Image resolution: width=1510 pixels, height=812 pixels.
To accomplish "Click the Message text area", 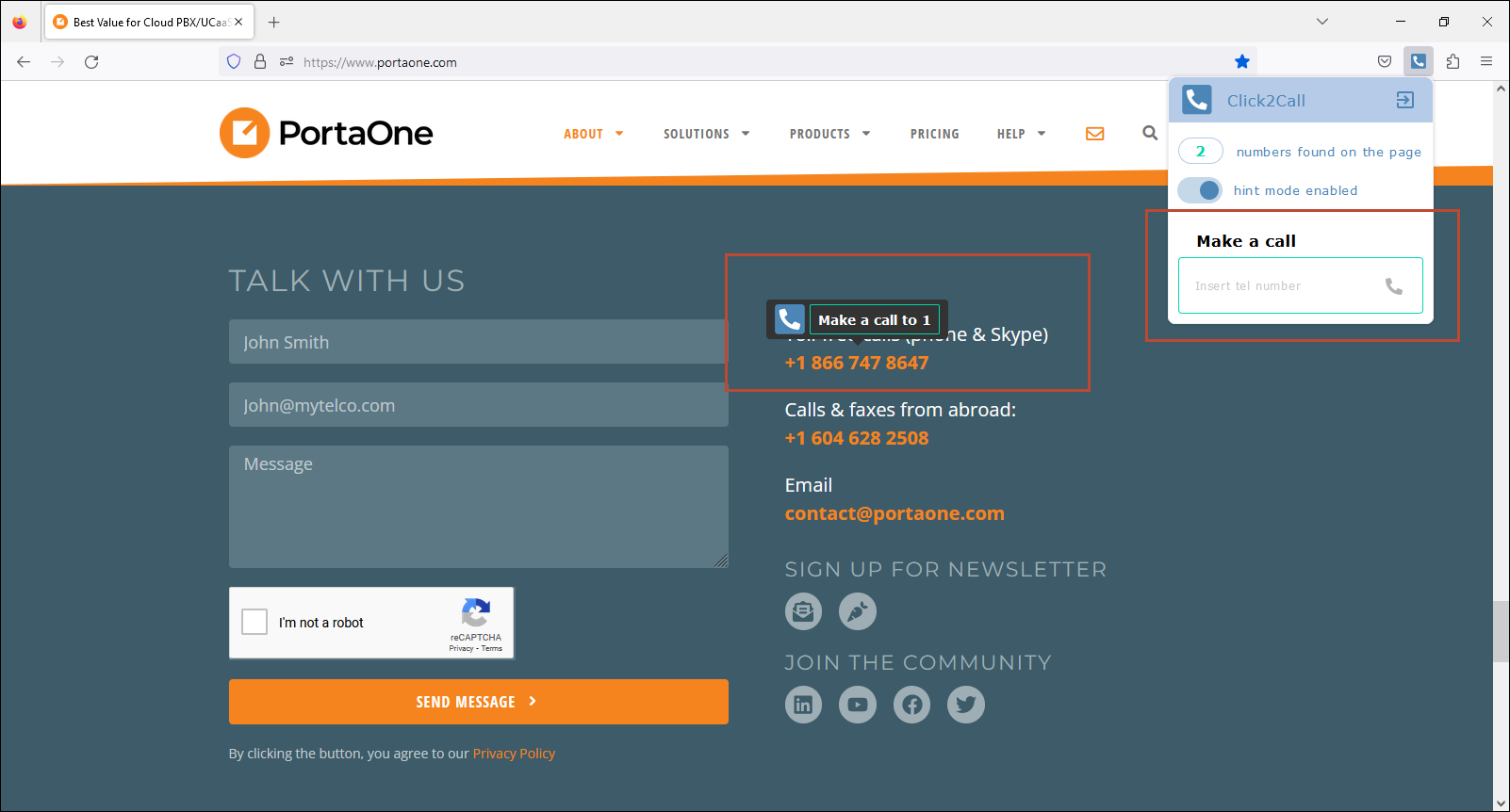I will click(x=479, y=507).
